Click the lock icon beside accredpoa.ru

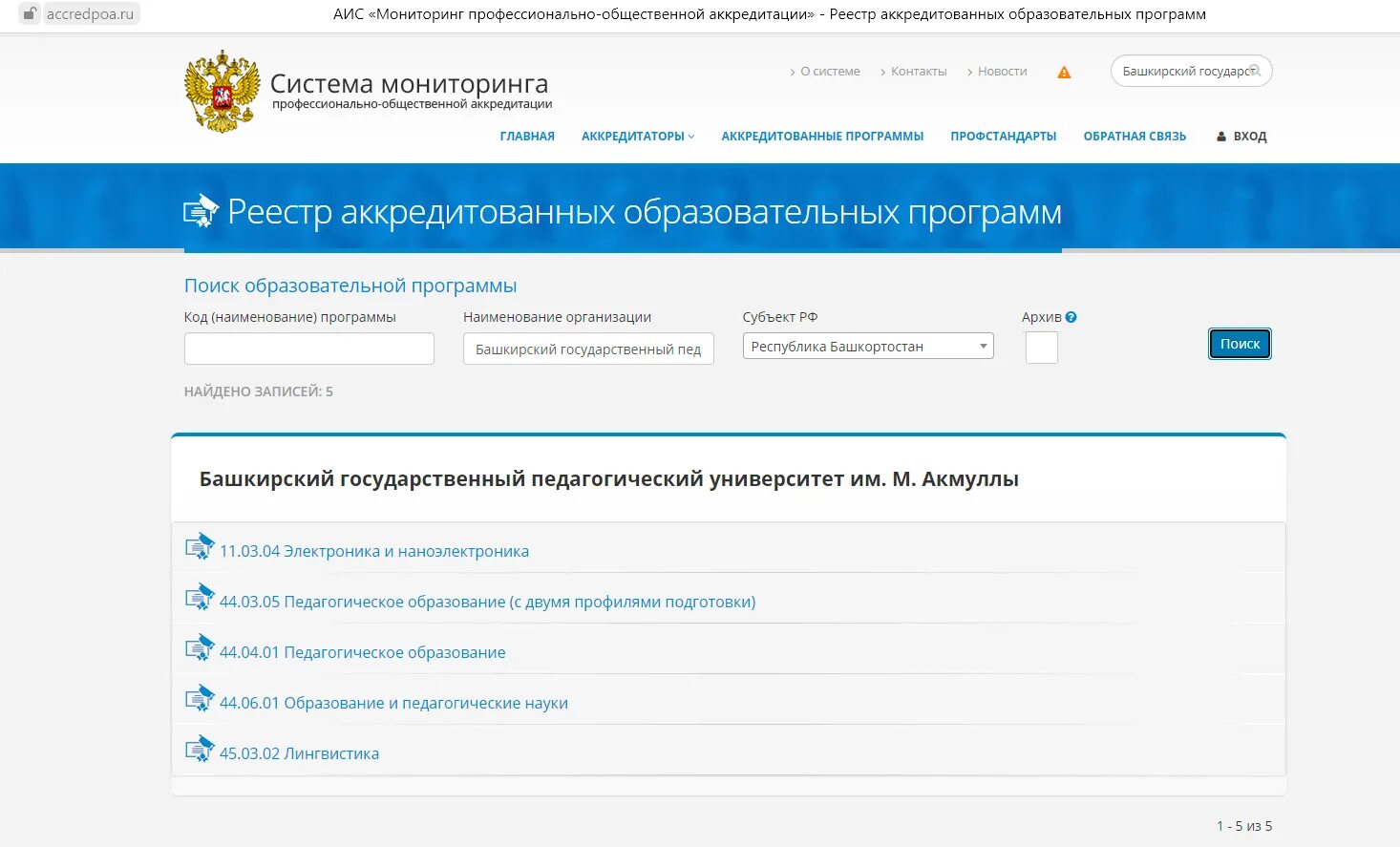tap(30, 13)
